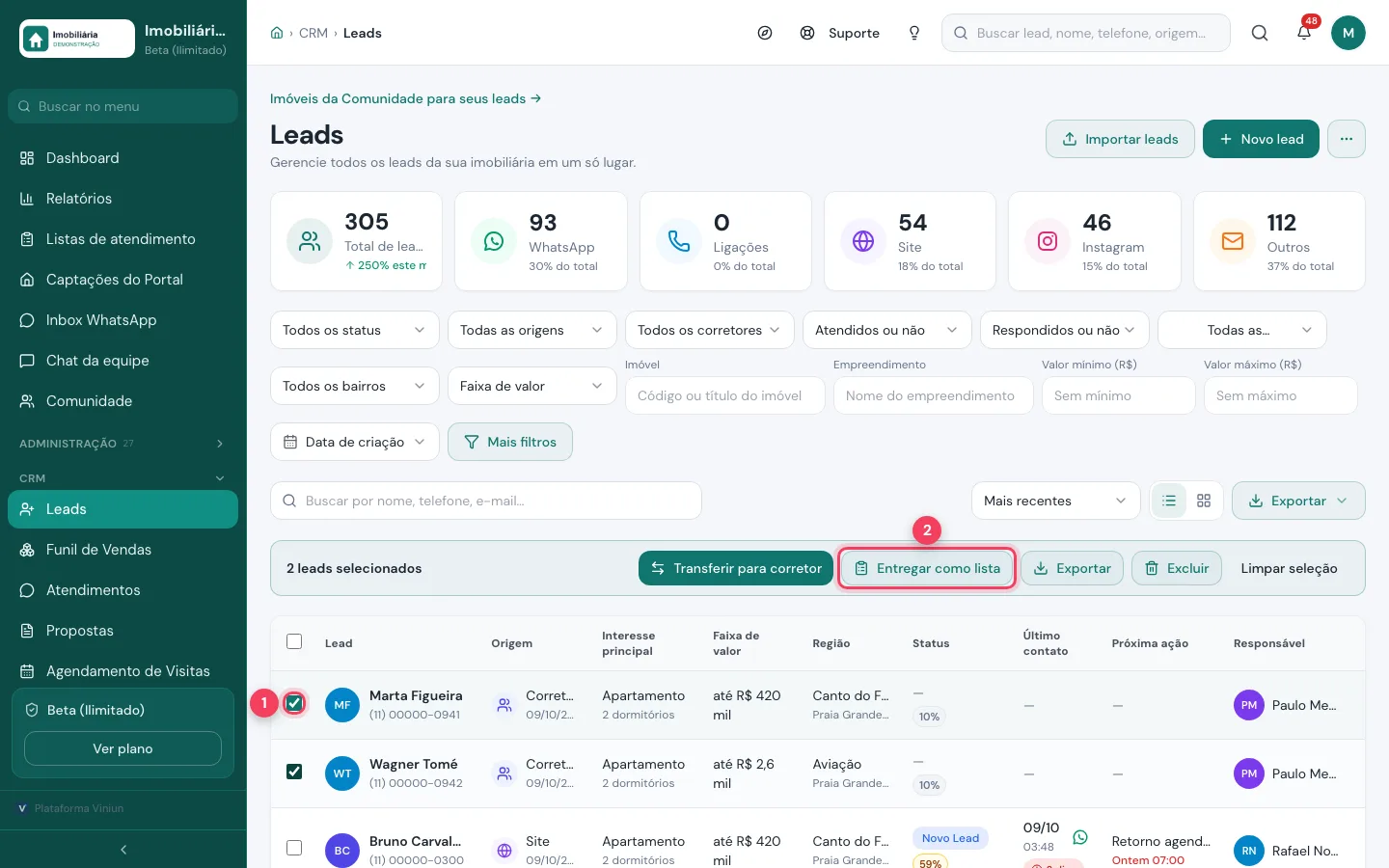This screenshot has width=1389, height=868.
Task: Open Funil de Vendas in sidebar
Action: click(x=123, y=550)
